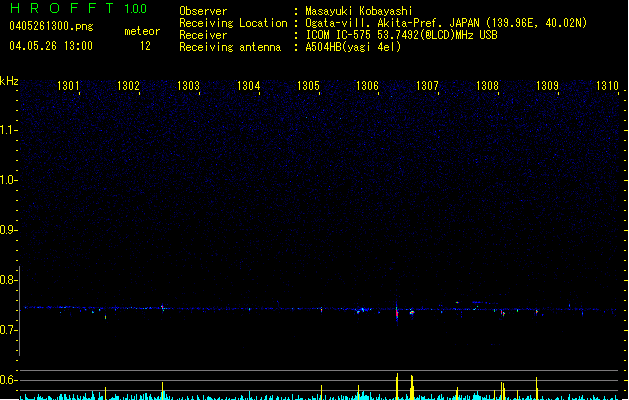Click the 1310 time marker

click(x=607, y=86)
